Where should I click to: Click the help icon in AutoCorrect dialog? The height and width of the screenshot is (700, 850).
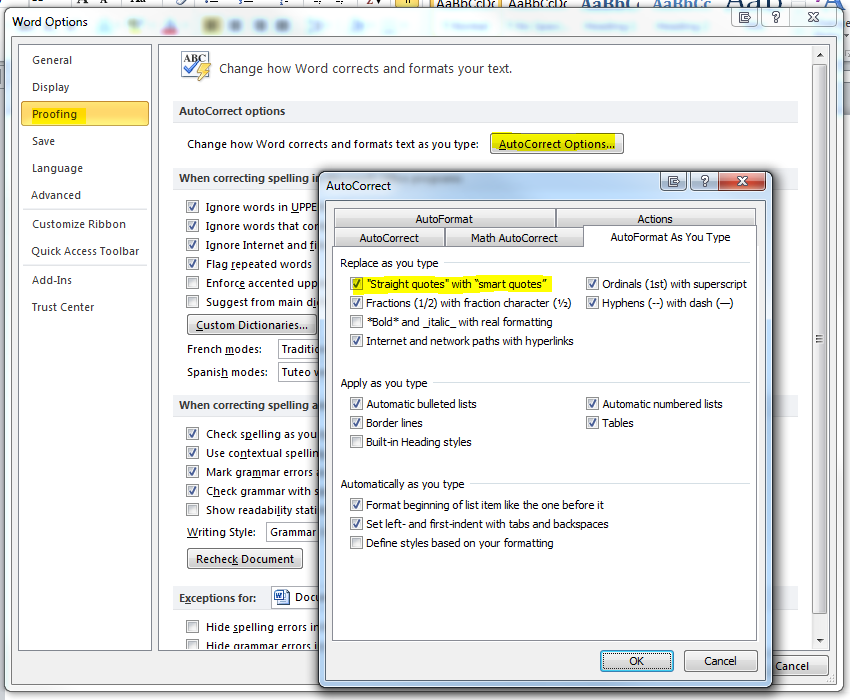(704, 181)
